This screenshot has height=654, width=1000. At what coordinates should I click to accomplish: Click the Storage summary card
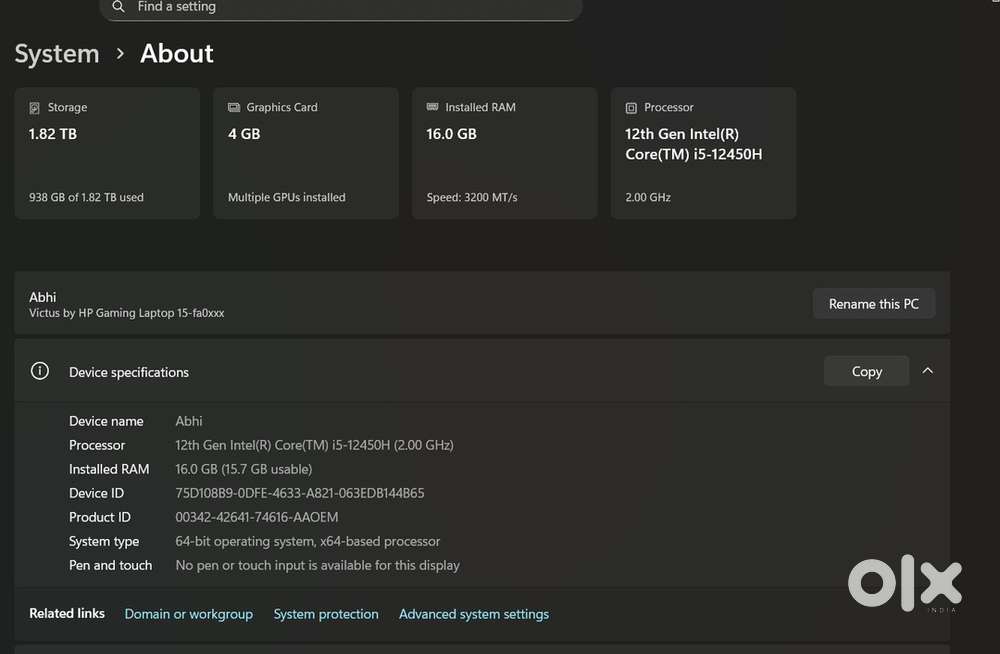(107, 152)
